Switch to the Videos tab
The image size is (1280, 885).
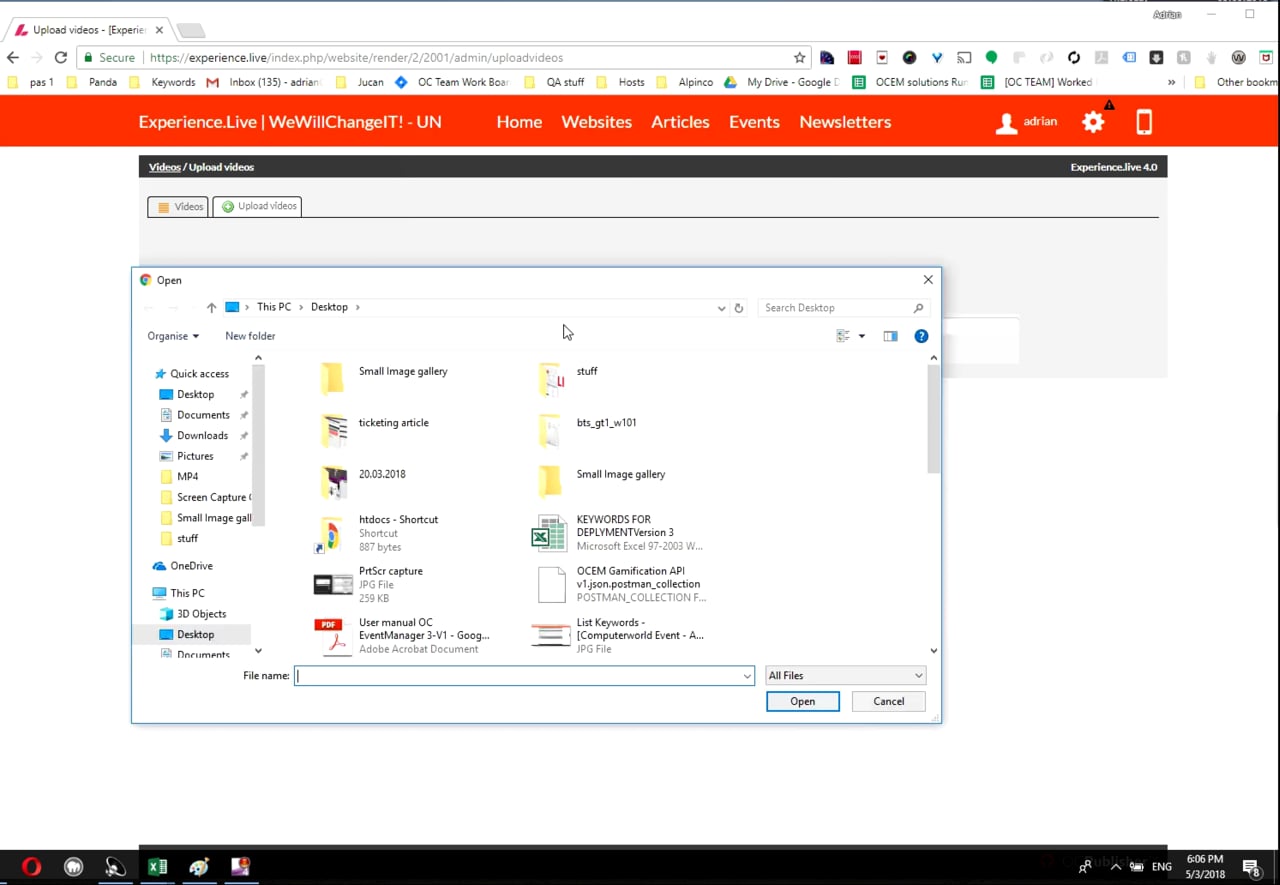pyautogui.click(x=179, y=207)
